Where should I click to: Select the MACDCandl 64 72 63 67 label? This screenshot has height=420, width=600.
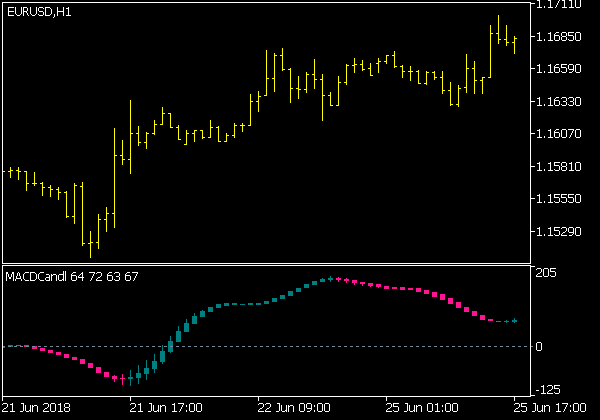[72, 277]
